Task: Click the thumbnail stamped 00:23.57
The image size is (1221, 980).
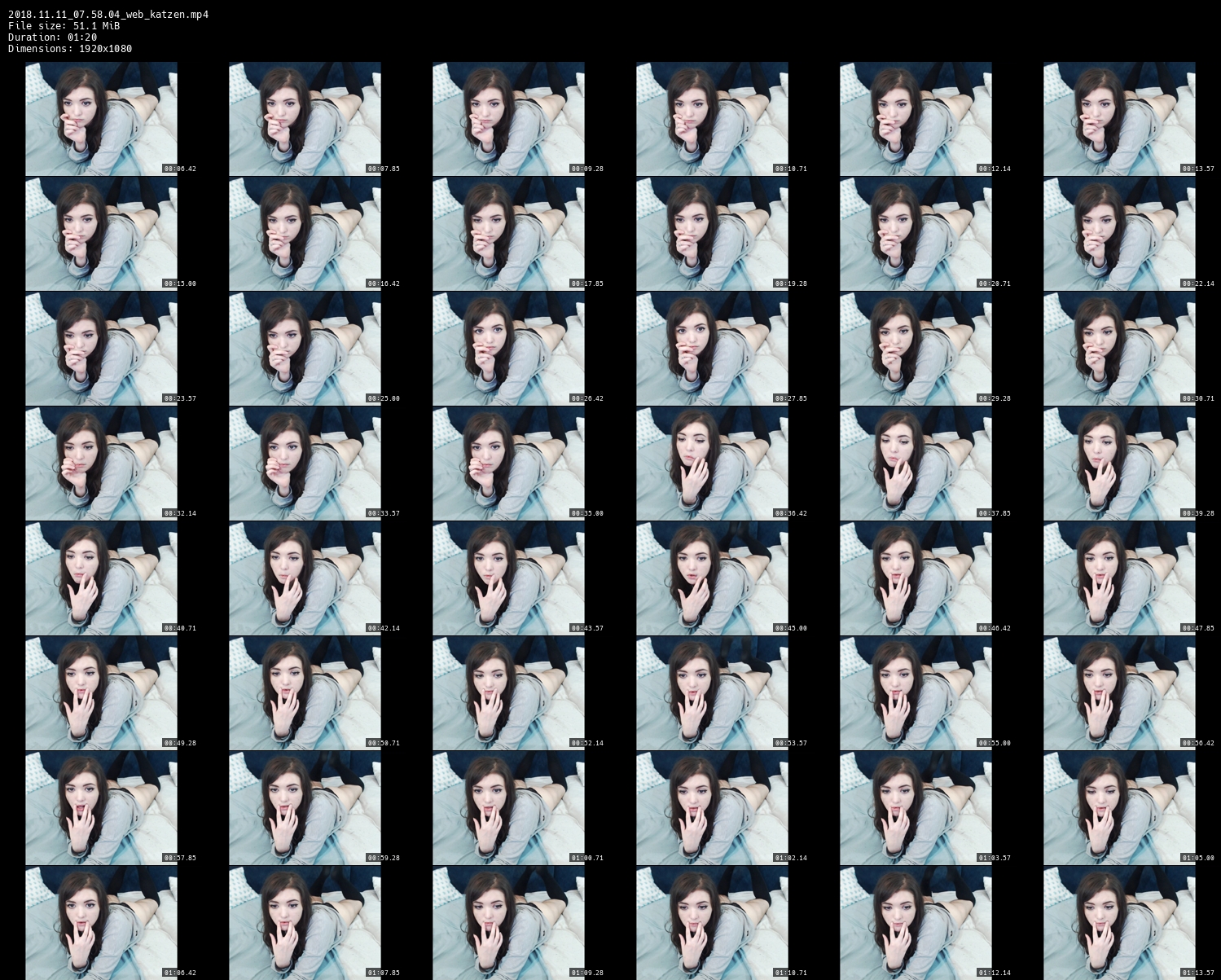Action: [x=102, y=349]
